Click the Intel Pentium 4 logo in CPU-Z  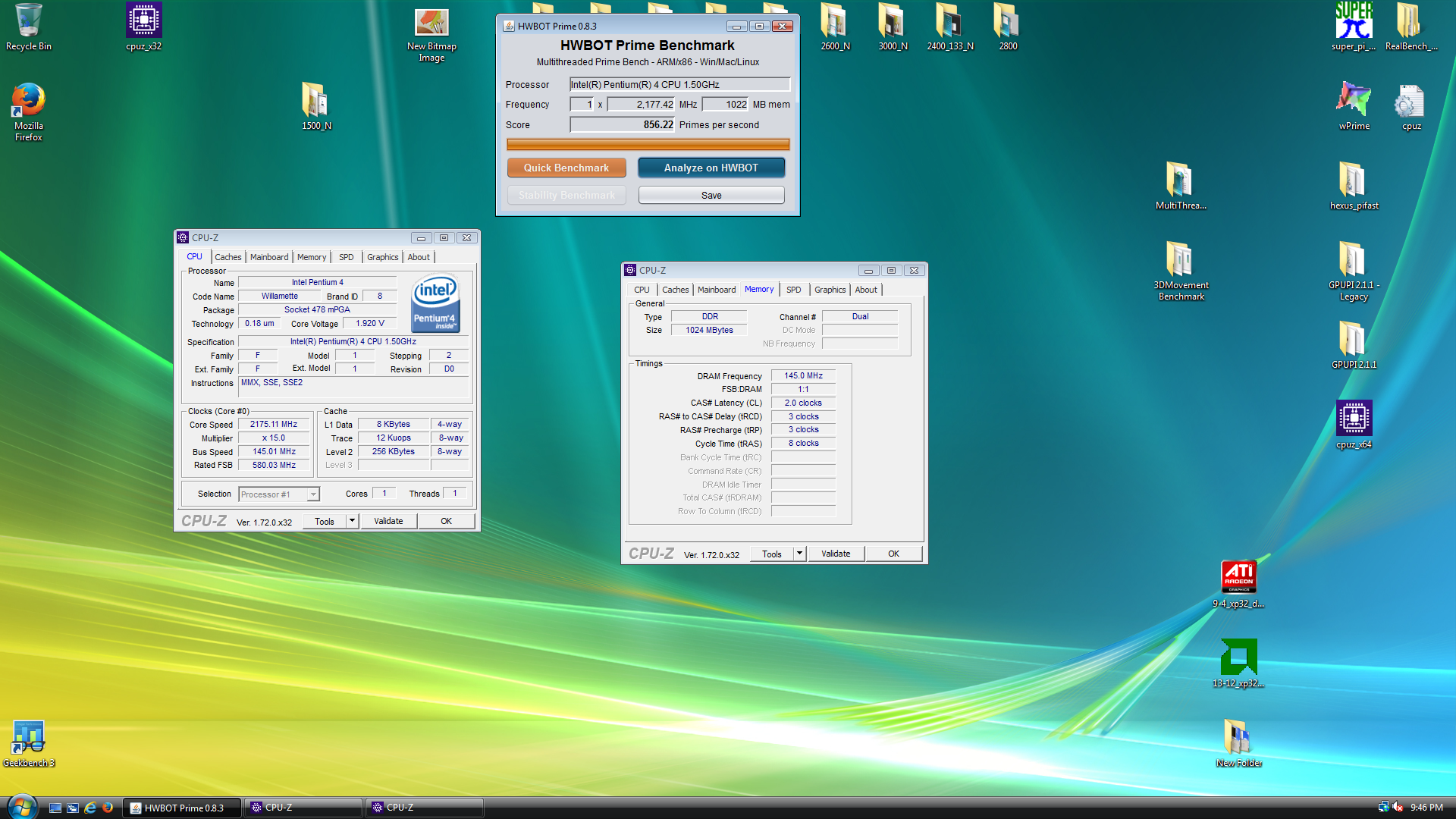(x=436, y=303)
